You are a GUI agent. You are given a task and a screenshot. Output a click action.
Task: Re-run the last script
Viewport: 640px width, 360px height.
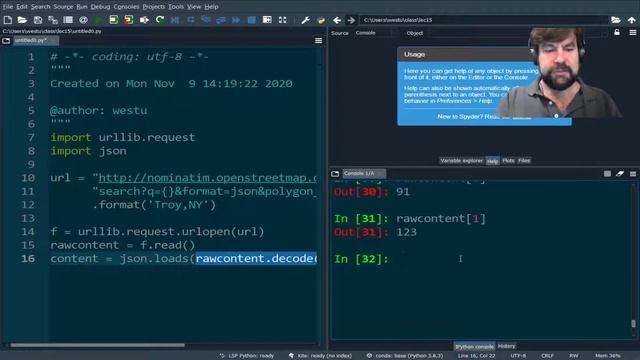160,20
